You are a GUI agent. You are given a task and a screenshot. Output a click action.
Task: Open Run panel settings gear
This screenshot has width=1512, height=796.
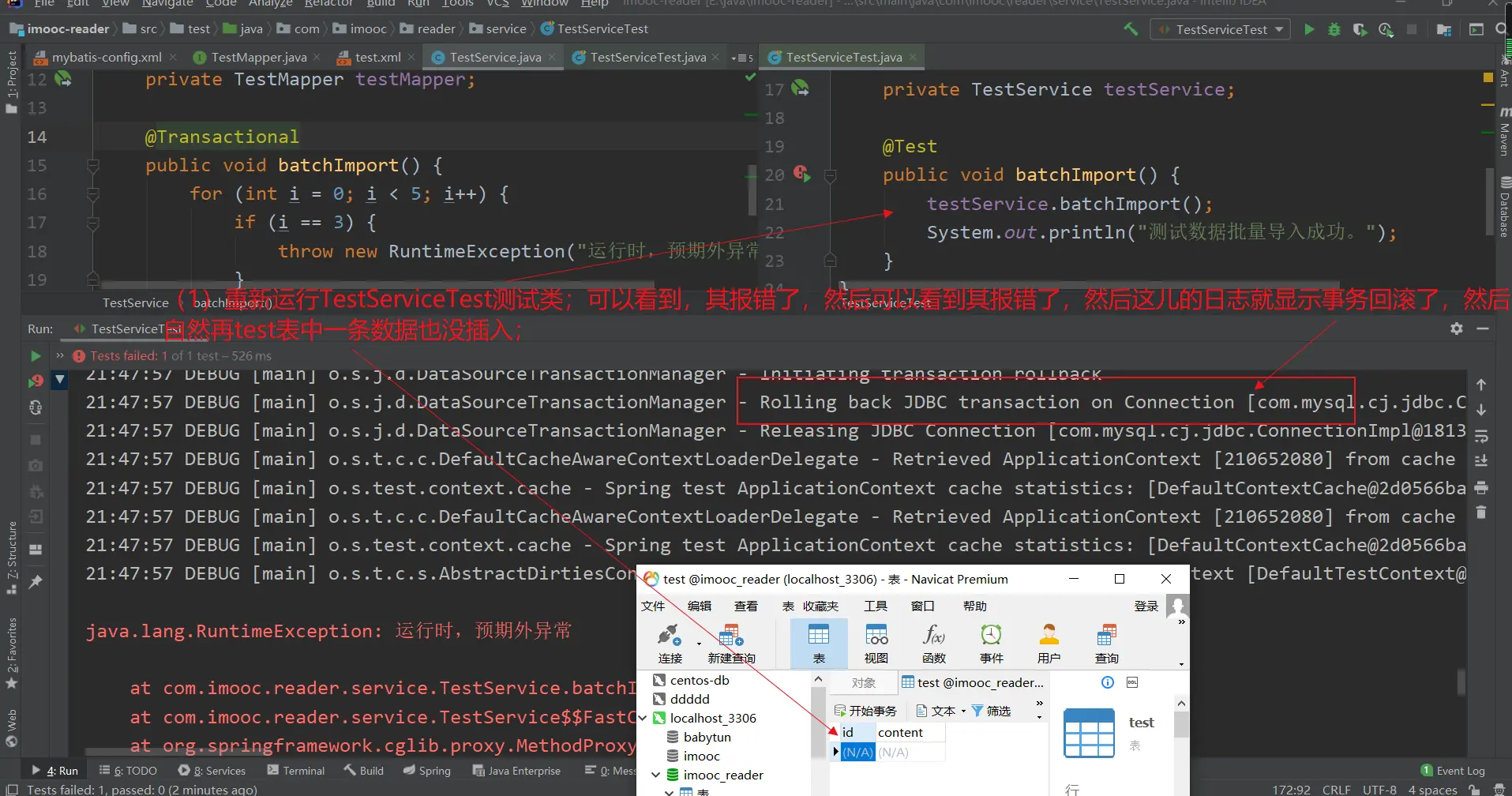click(x=1457, y=329)
